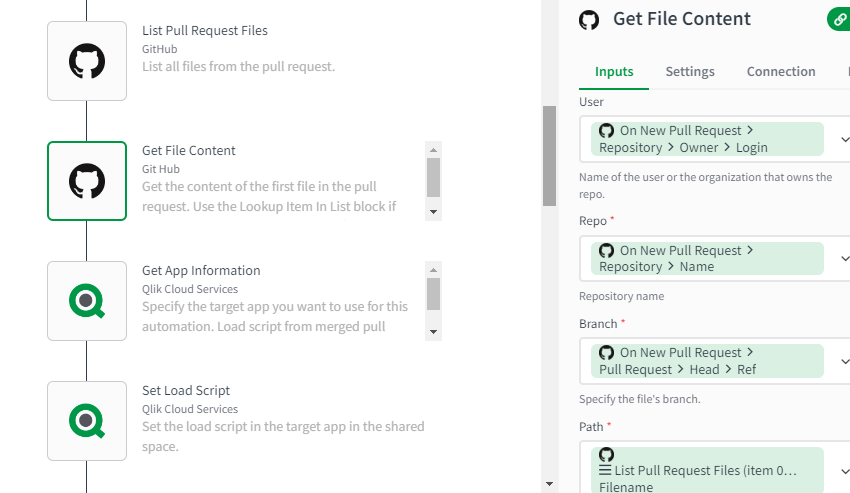Click the main canvas vertical scrollbar thumb
Viewport: 850px width, 493px height.
point(549,155)
